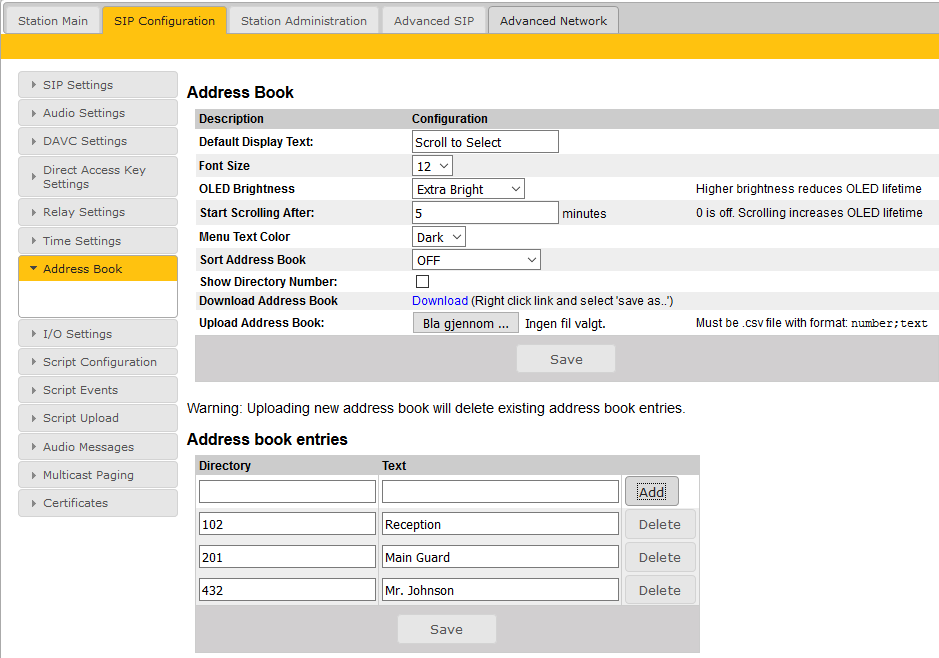
Task: Click the Download address book link
Action: coord(439,301)
